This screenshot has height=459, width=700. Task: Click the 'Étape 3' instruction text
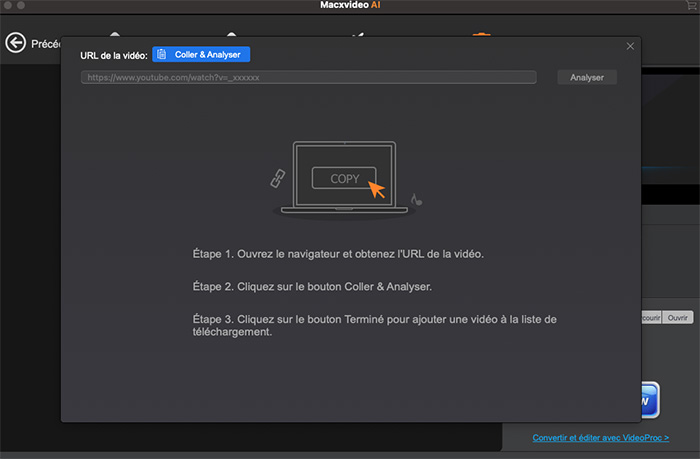click(x=375, y=325)
